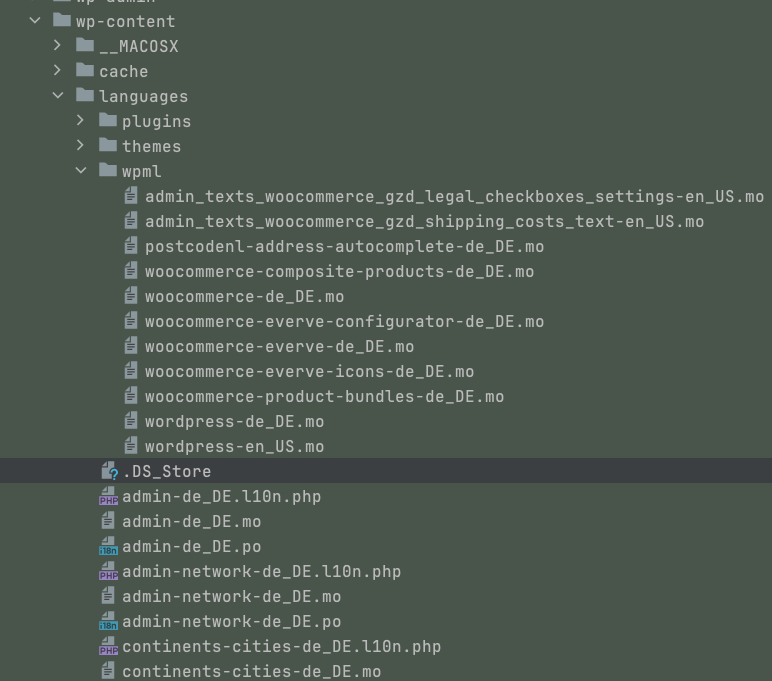Select admin-network-de_DE.po file name

231,622
